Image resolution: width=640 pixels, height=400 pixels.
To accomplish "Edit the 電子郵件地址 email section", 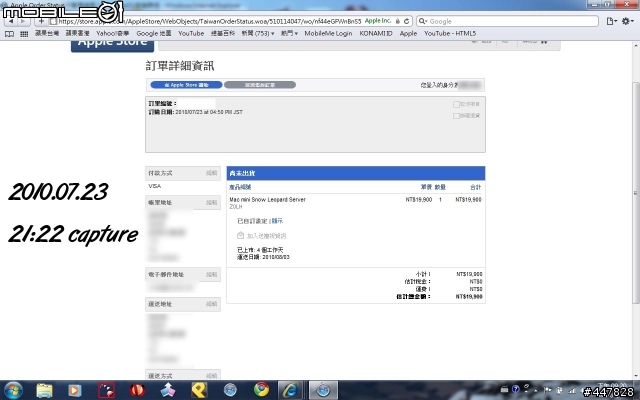I will [x=211, y=275].
